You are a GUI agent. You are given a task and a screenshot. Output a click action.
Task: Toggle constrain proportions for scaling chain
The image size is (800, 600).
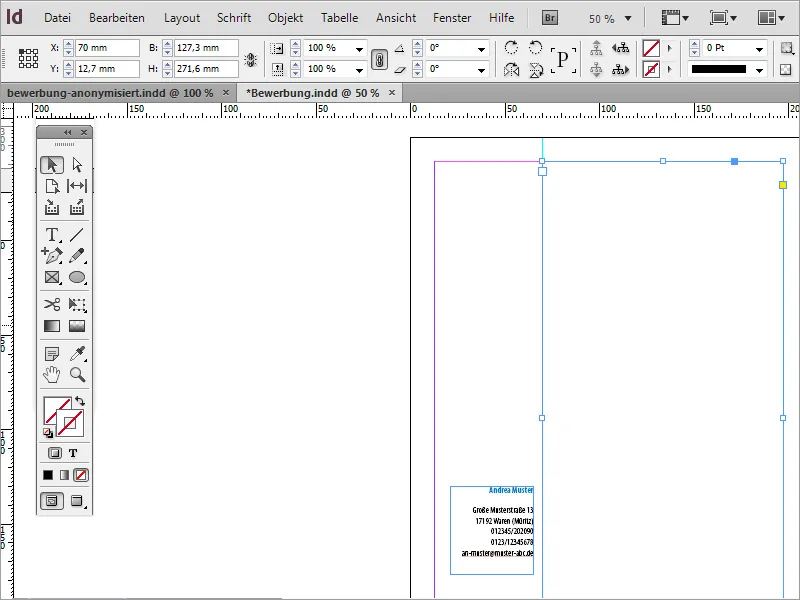[379, 59]
